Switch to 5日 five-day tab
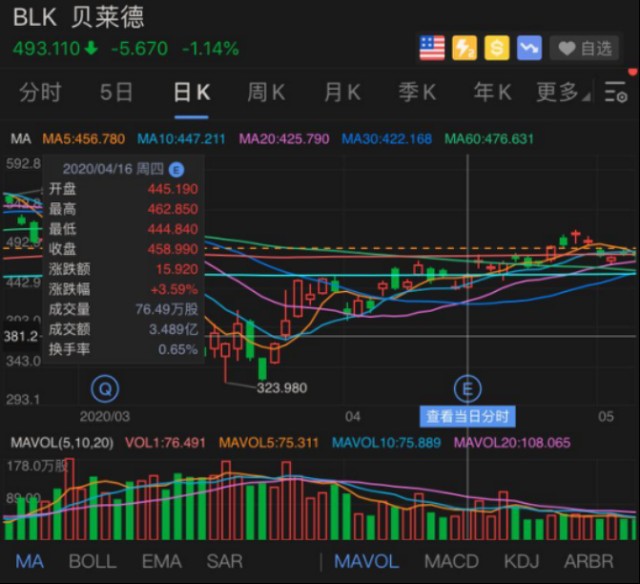 click(116, 92)
